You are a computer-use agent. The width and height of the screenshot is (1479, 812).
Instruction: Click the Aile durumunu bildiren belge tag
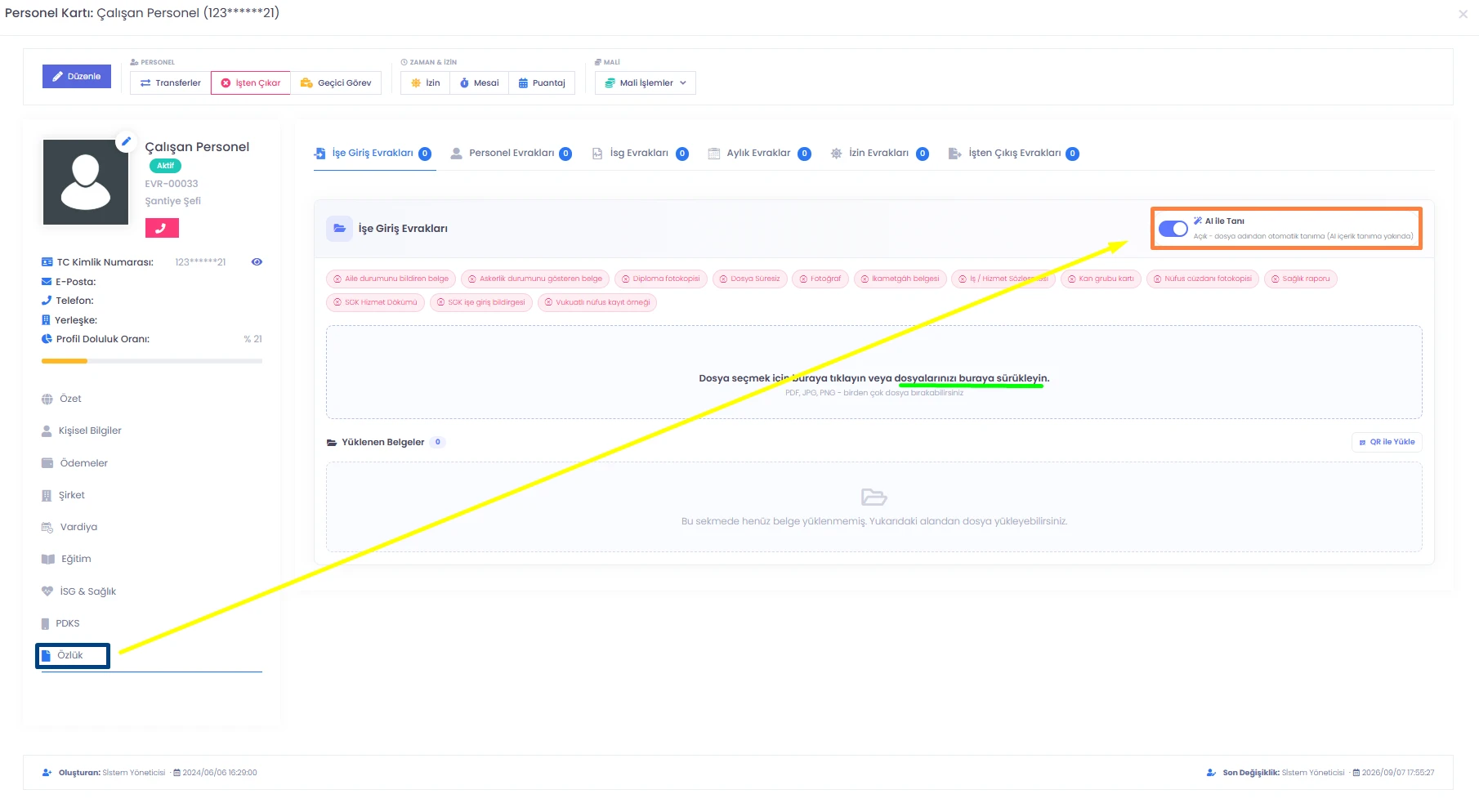pyautogui.click(x=391, y=279)
